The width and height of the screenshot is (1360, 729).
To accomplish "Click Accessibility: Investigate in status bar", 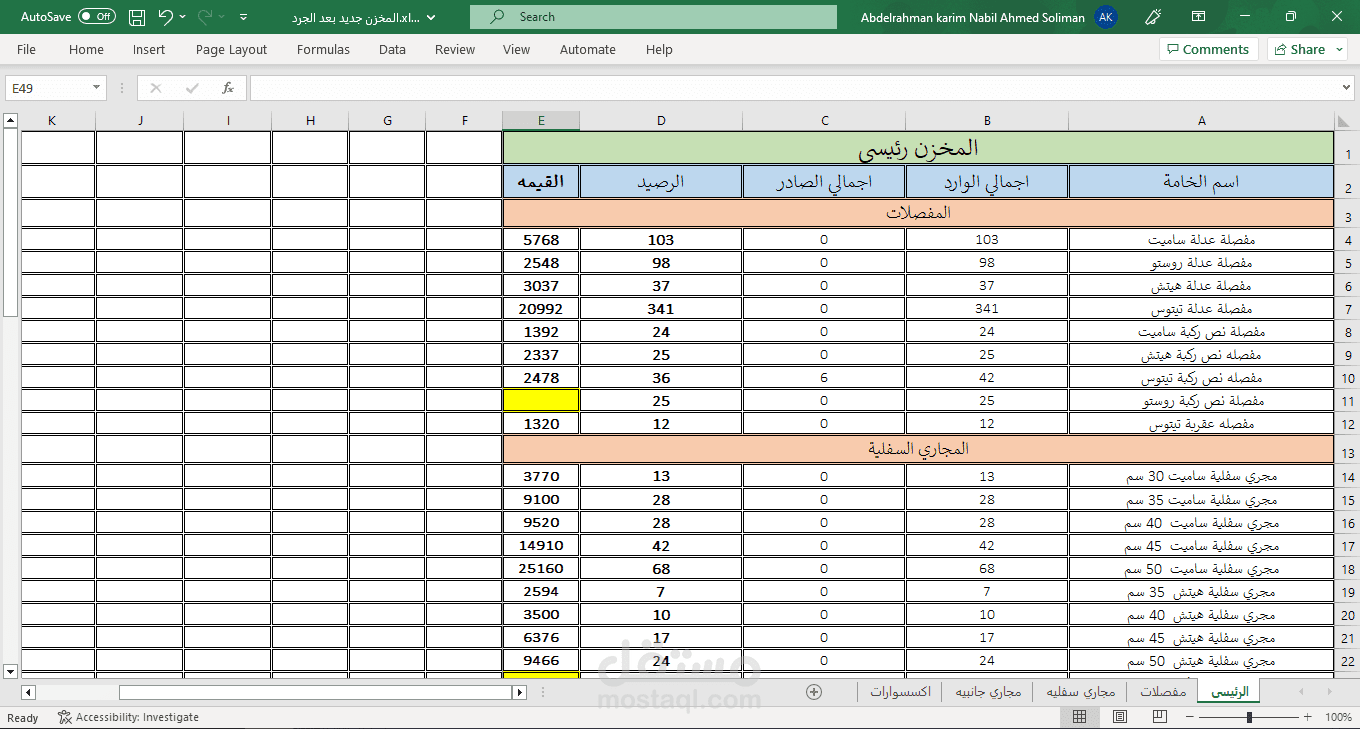I will pyautogui.click(x=128, y=717).
